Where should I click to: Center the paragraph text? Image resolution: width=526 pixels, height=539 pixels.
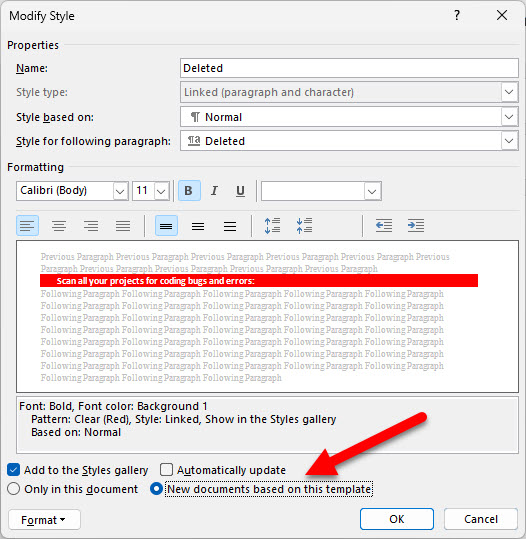click(x=59, y=226)
